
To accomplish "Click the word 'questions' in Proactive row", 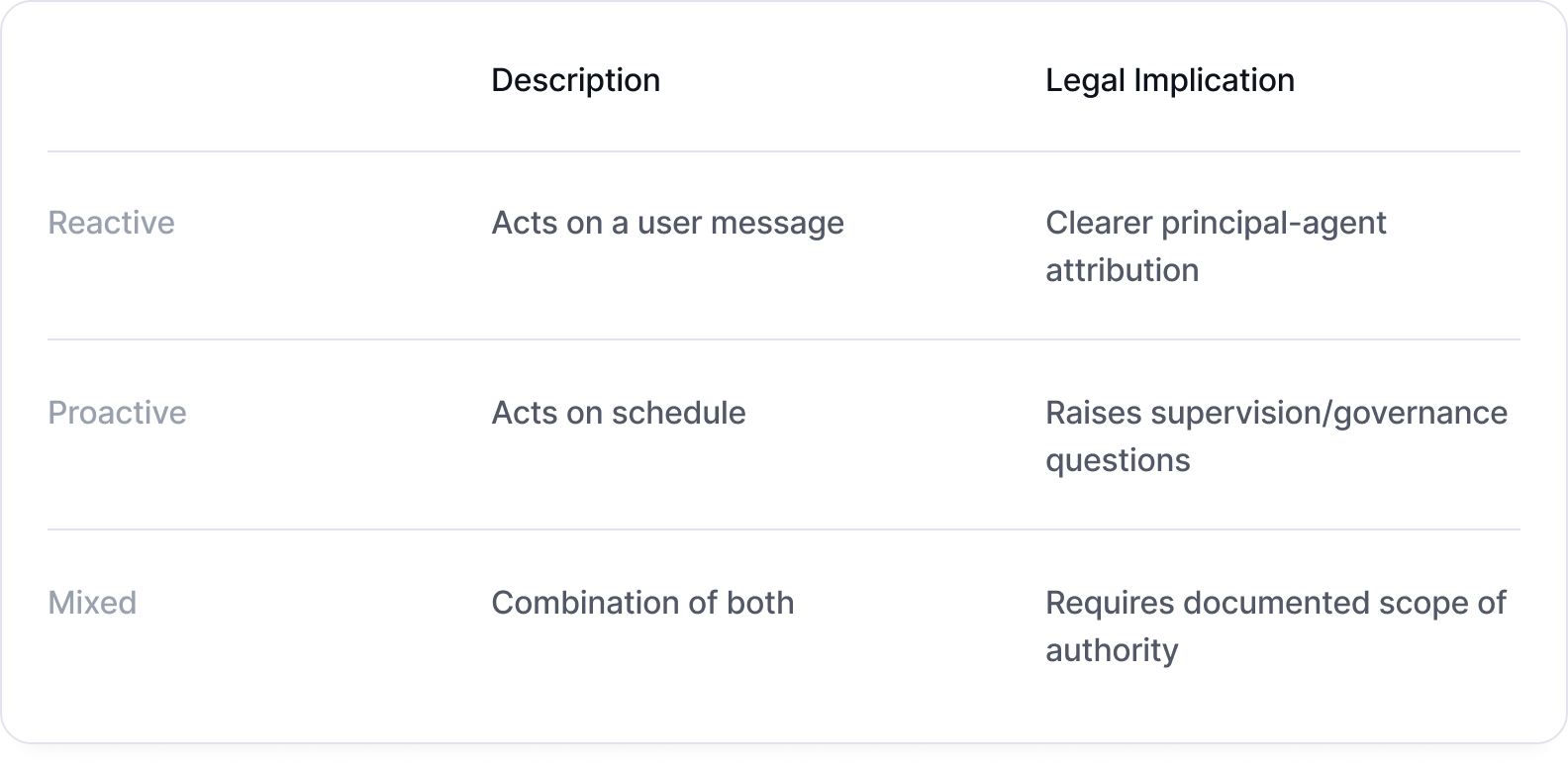I will tap(1119, 461).
